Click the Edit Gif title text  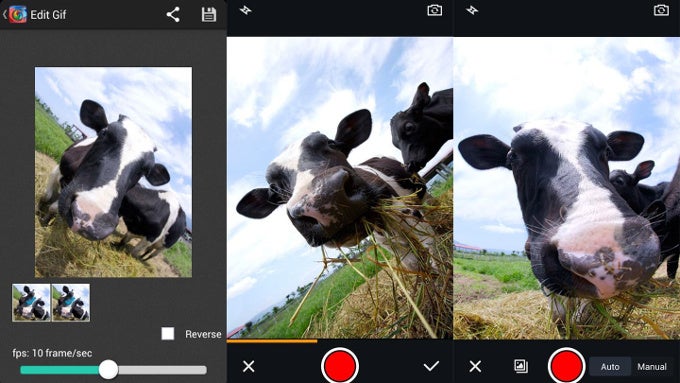[48, 15]
